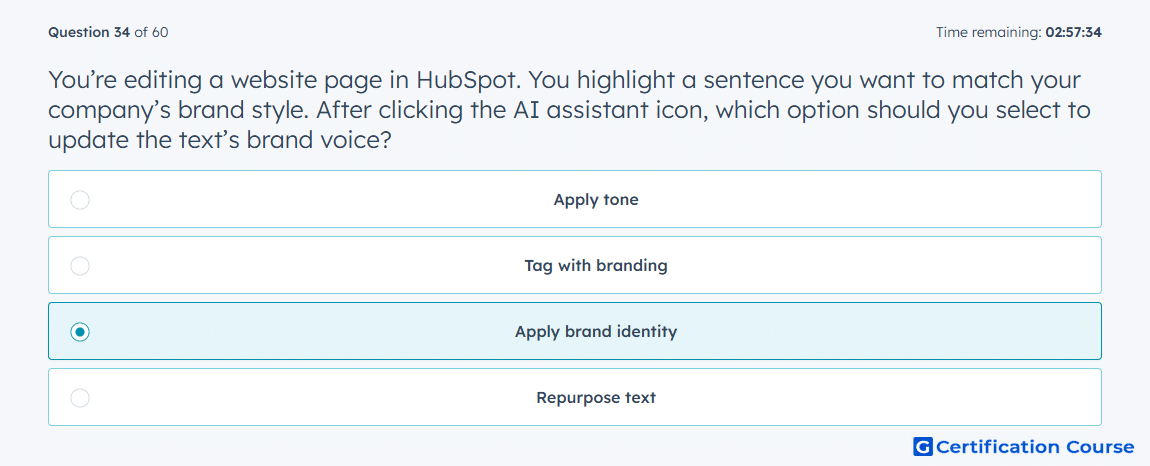The width and height of the screenshot is (1150, 466).
Task: Click the question line ending brand voice?
Action: pos(218,139)
